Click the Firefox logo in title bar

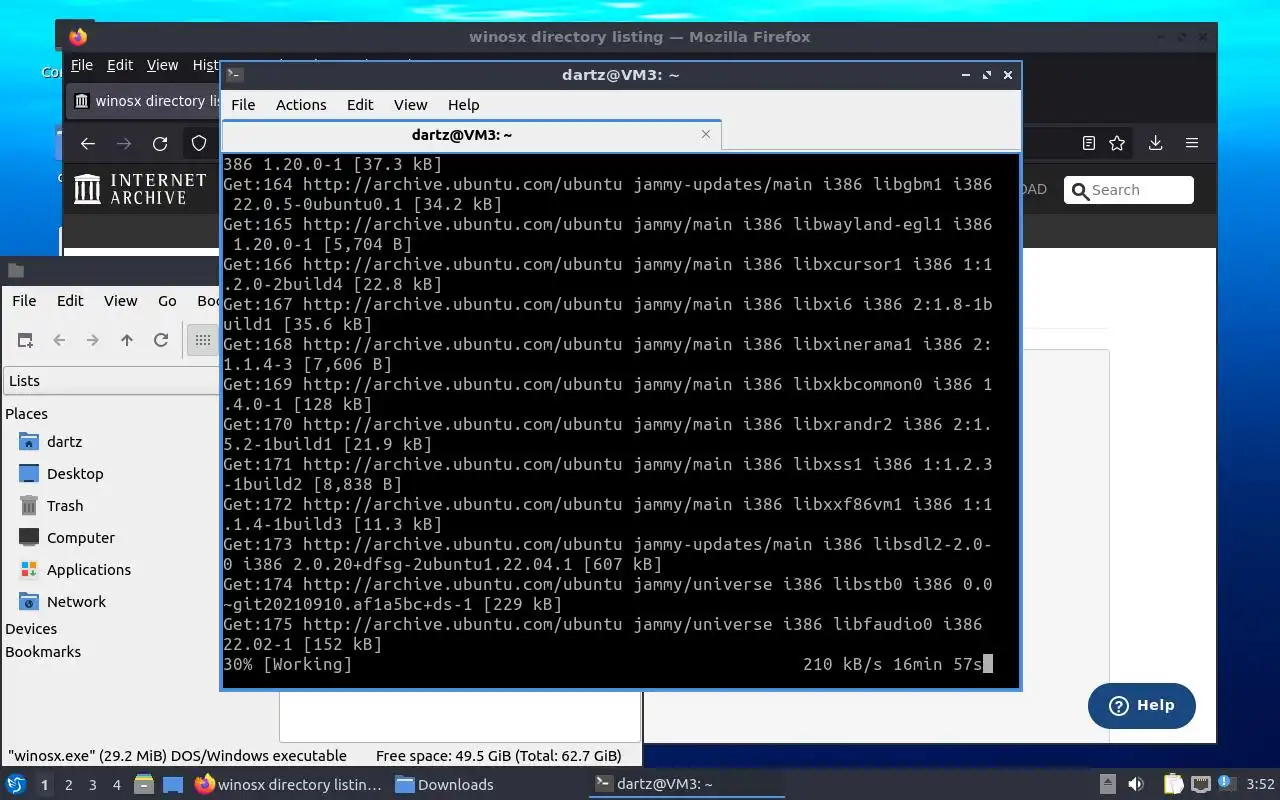(x=78, y=37)
